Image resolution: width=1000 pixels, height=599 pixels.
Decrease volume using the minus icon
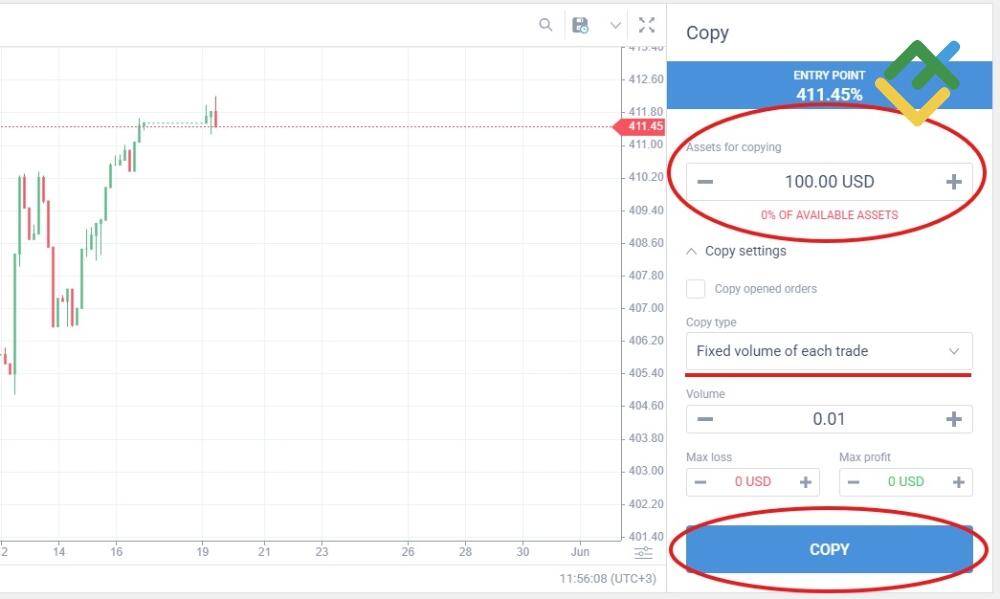(704, 418)
